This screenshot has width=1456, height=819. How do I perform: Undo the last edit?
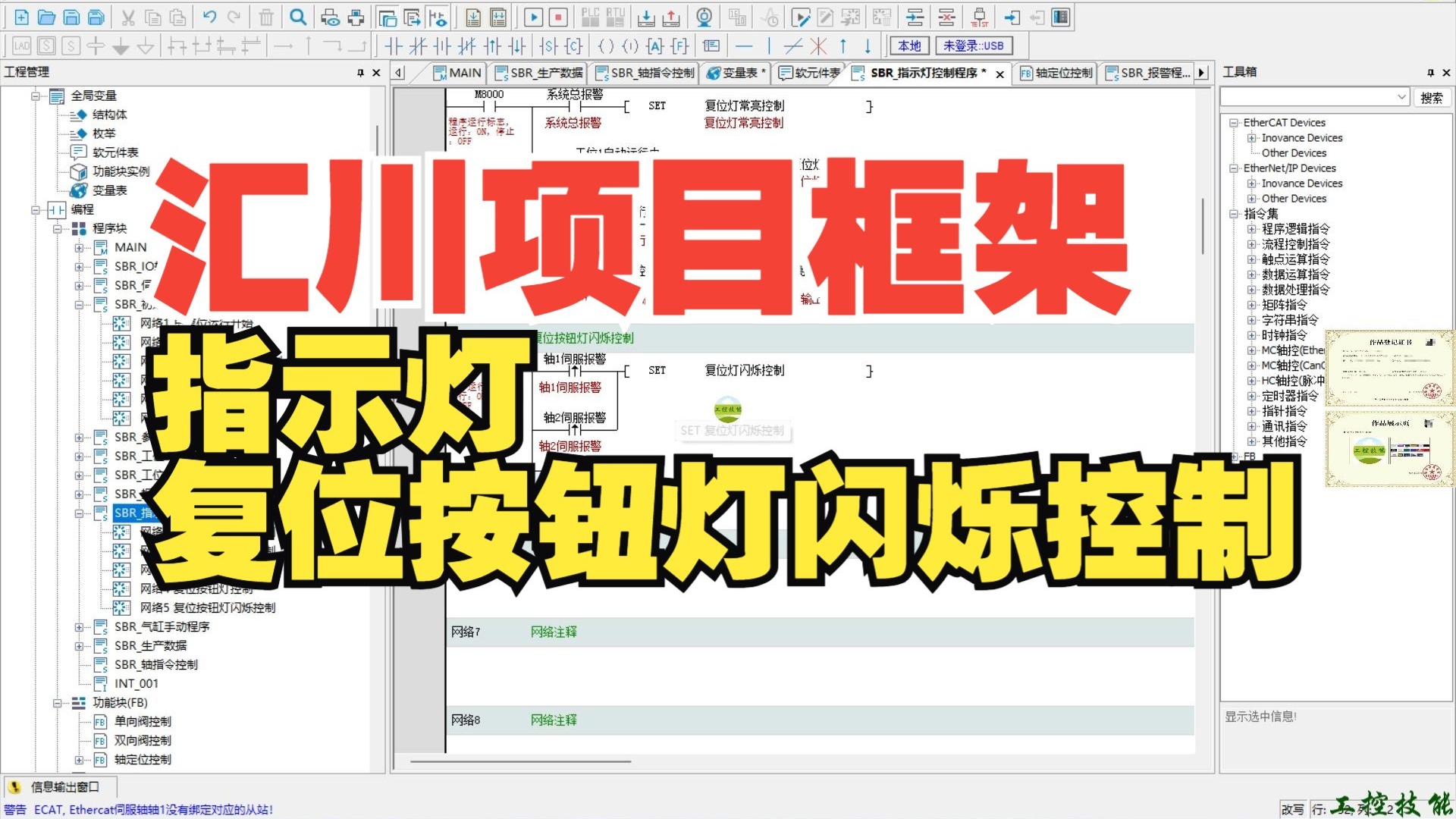[x=209, y=17]
